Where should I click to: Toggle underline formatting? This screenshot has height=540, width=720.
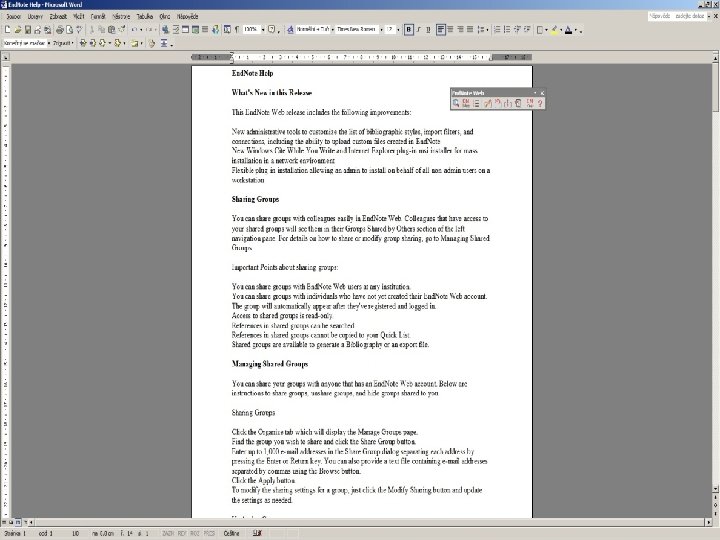tap(428, 30)
